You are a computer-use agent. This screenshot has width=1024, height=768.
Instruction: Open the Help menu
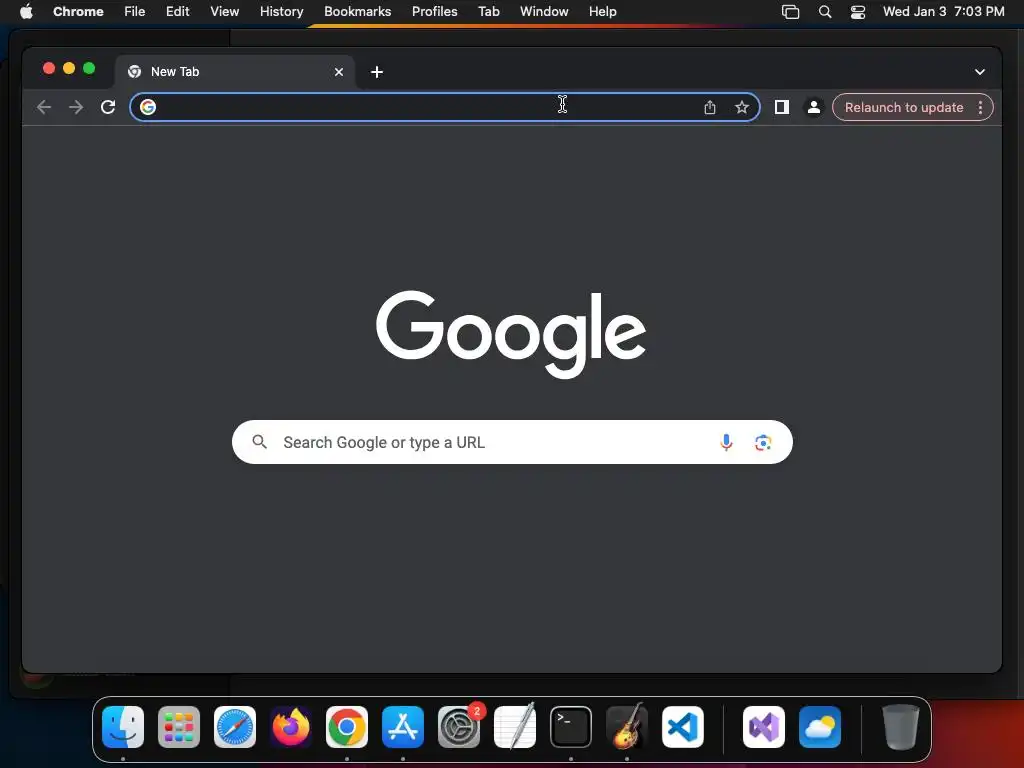(x=602, y=11)
